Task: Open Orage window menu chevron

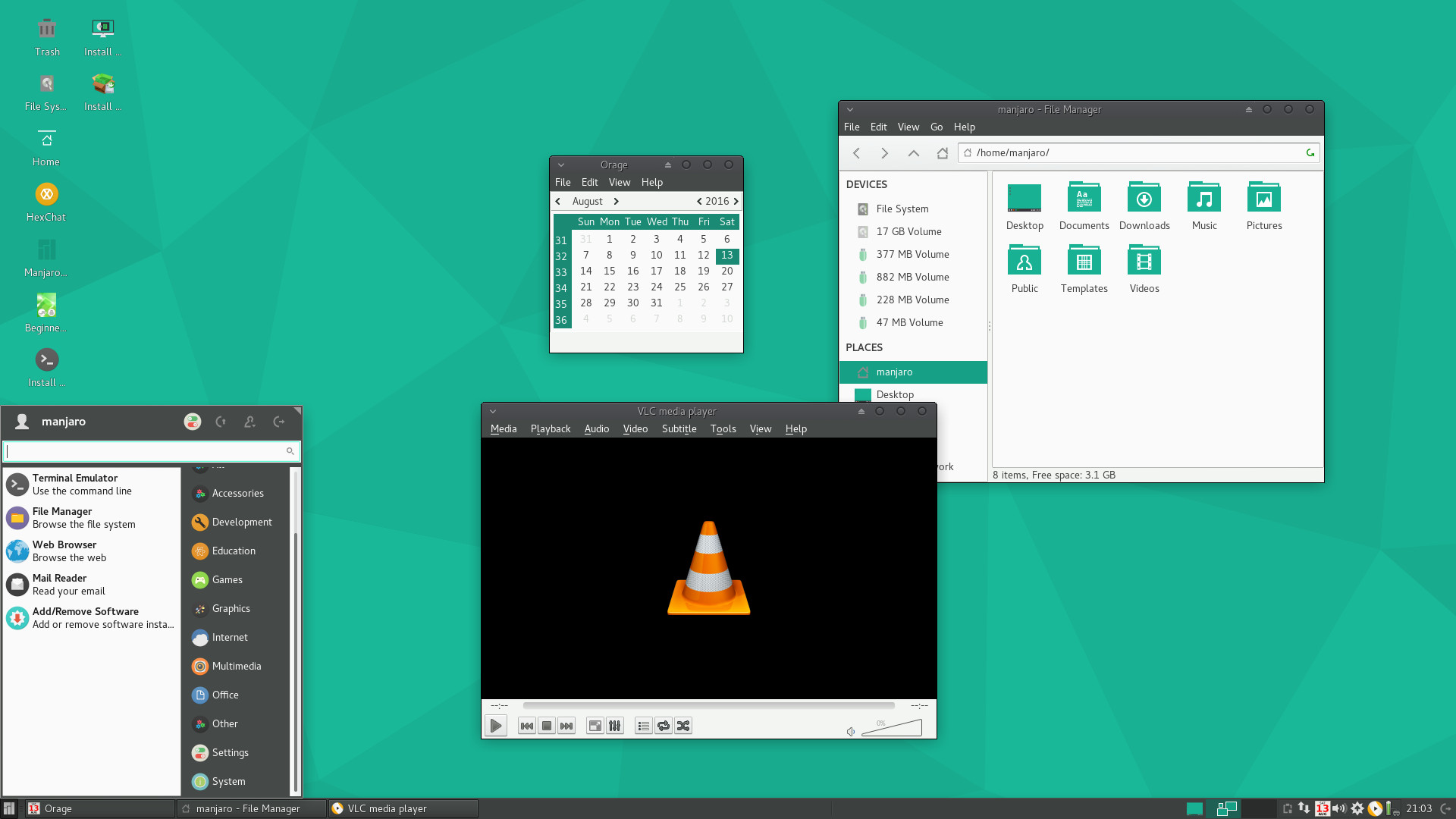Action: (x=561, y=165)
